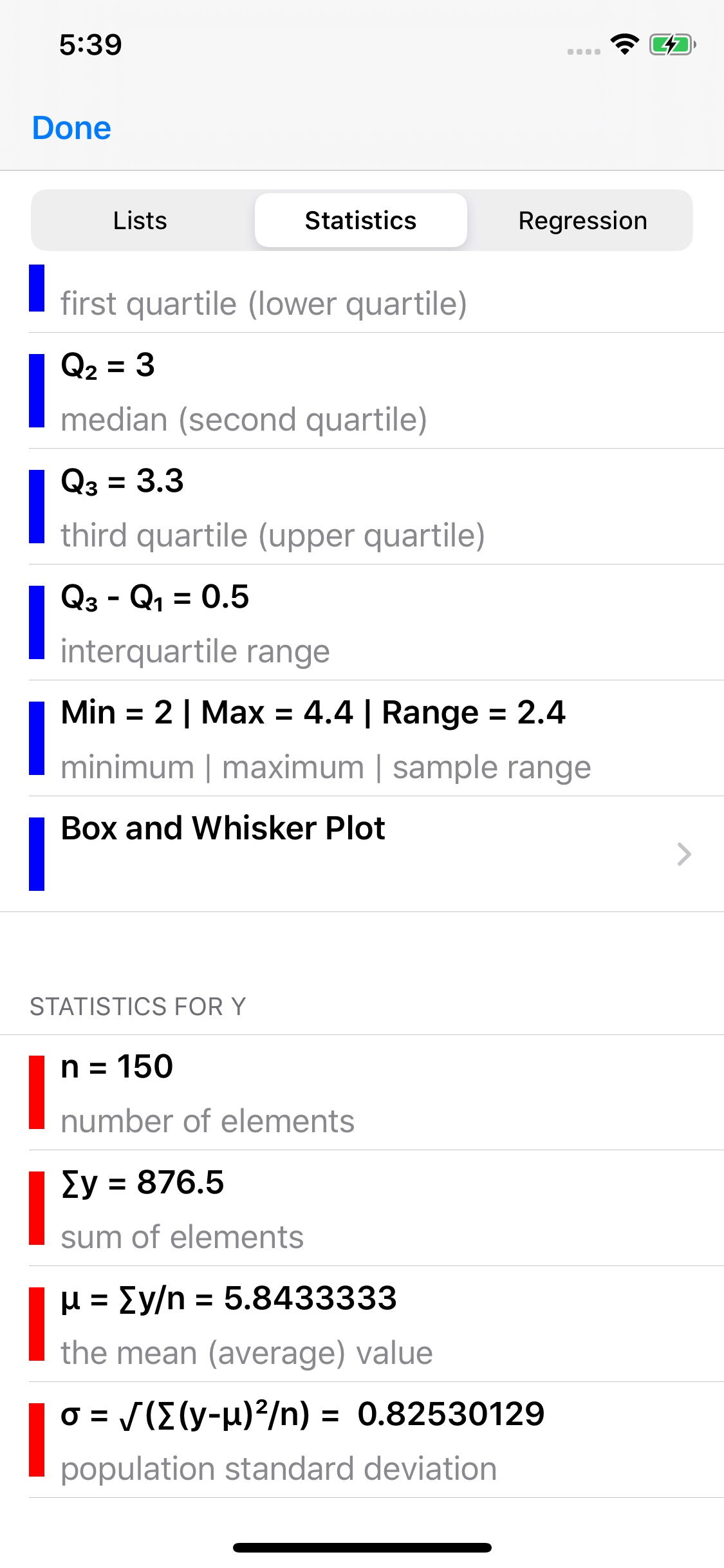
Task: Tap the interquartile range value 0.5
Action: click(225, 597)
